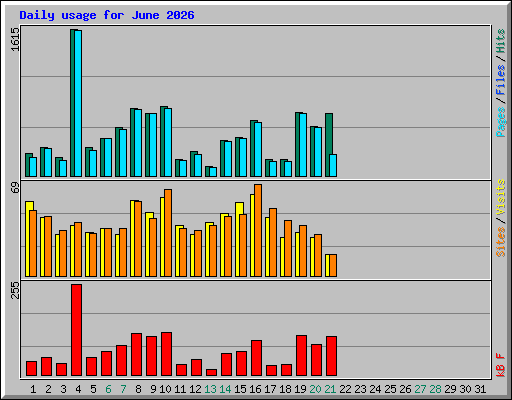Select green weekend day 6 label
The image size is (512, 400).
point(108,389)
